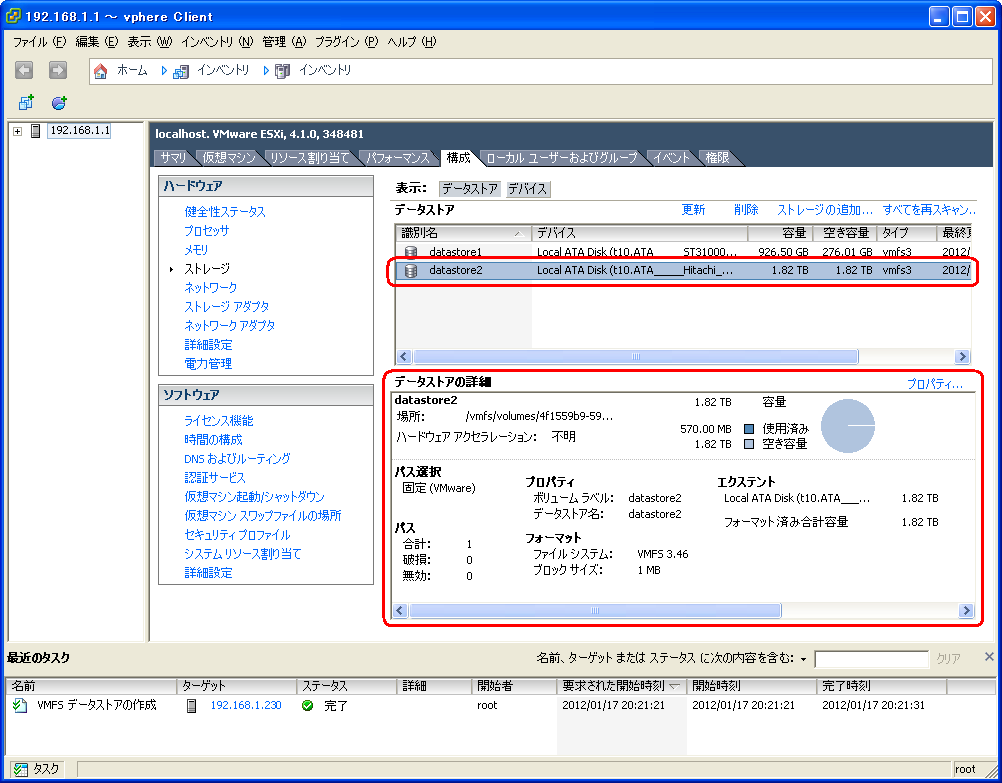Click the back navigation arrow icon

point(25,70)
